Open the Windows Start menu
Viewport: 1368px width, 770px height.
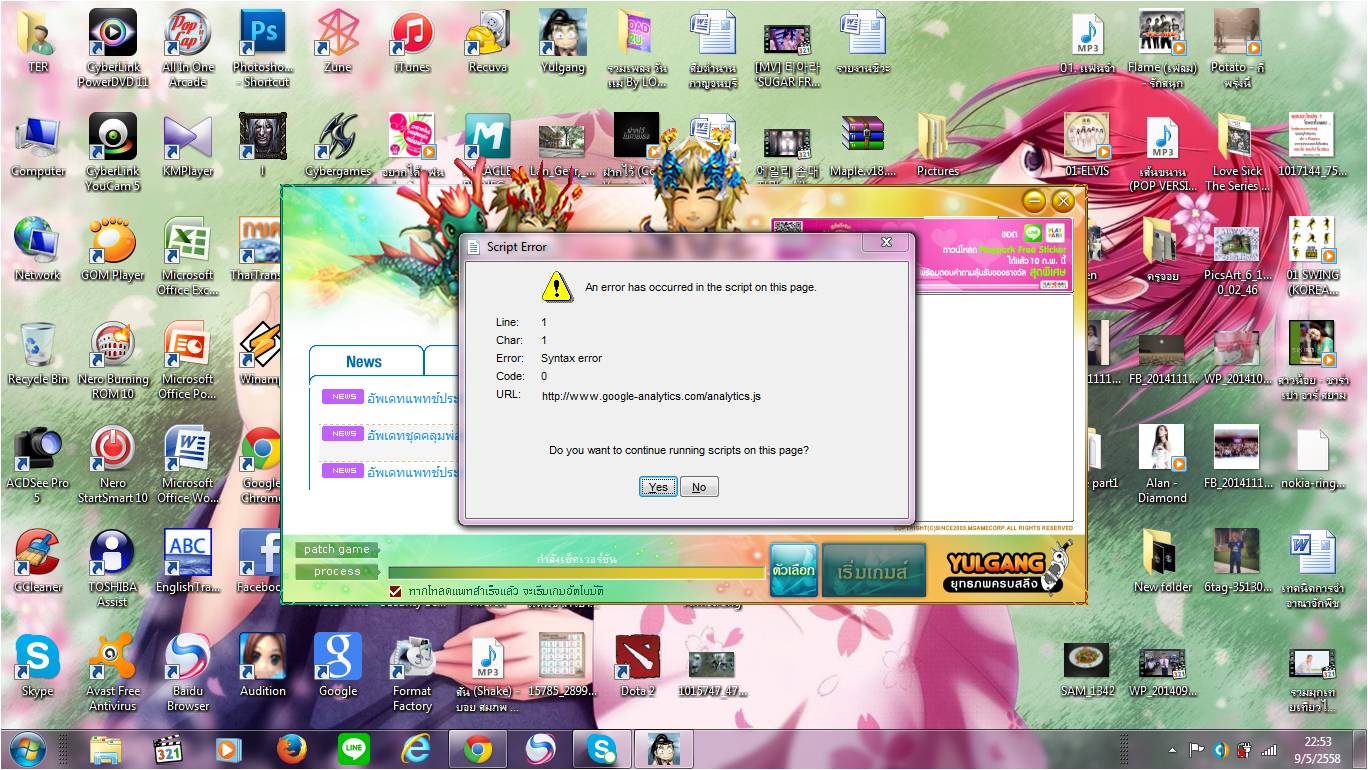pyautogui.click(x=27, y=749)
